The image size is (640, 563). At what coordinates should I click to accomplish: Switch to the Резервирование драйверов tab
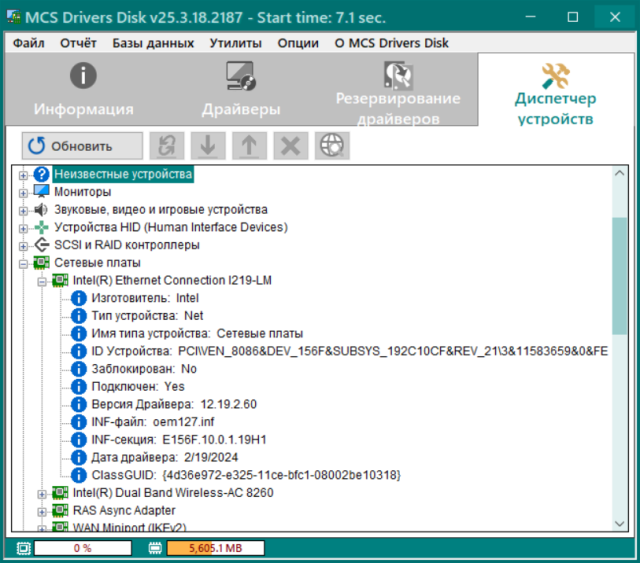coord(397,92)
